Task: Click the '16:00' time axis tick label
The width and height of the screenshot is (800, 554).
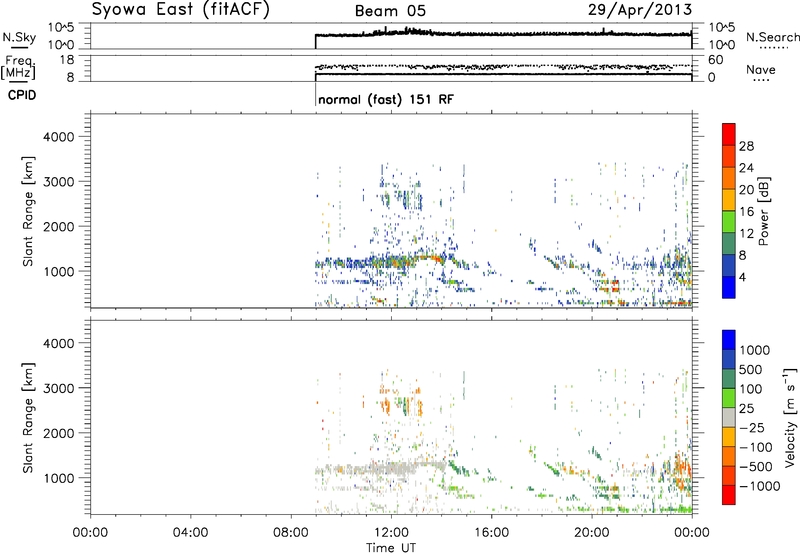Action: pos(491,533)
